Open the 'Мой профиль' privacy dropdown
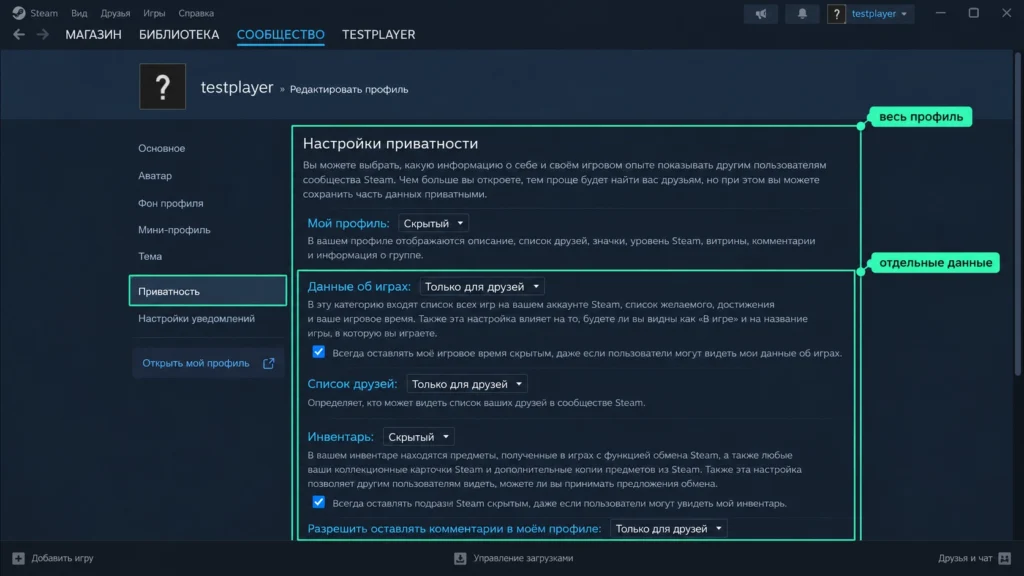Image resolution: width=1024 pixels, height=576 pixels. (433, 223)
